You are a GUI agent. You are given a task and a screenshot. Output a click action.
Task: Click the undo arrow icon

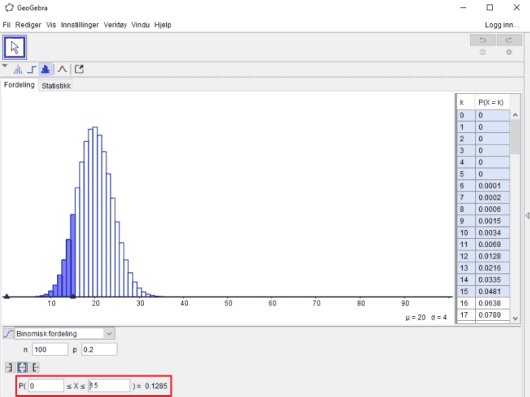tap(483, 40)
